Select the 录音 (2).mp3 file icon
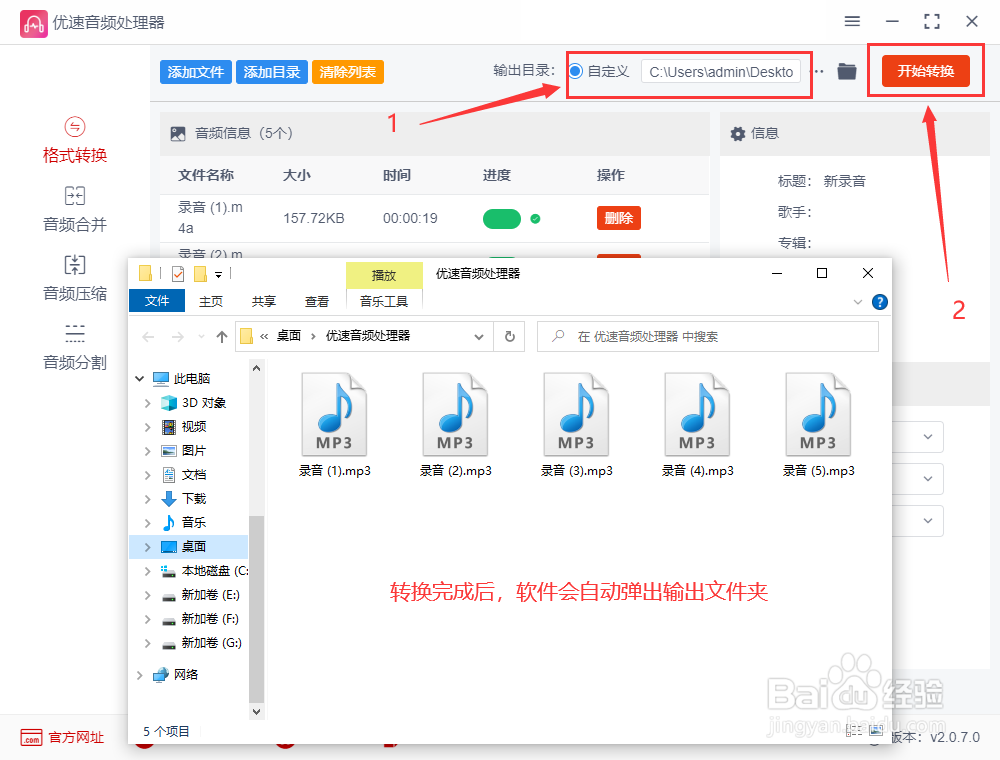1000x760 pixels. point(455,414)
